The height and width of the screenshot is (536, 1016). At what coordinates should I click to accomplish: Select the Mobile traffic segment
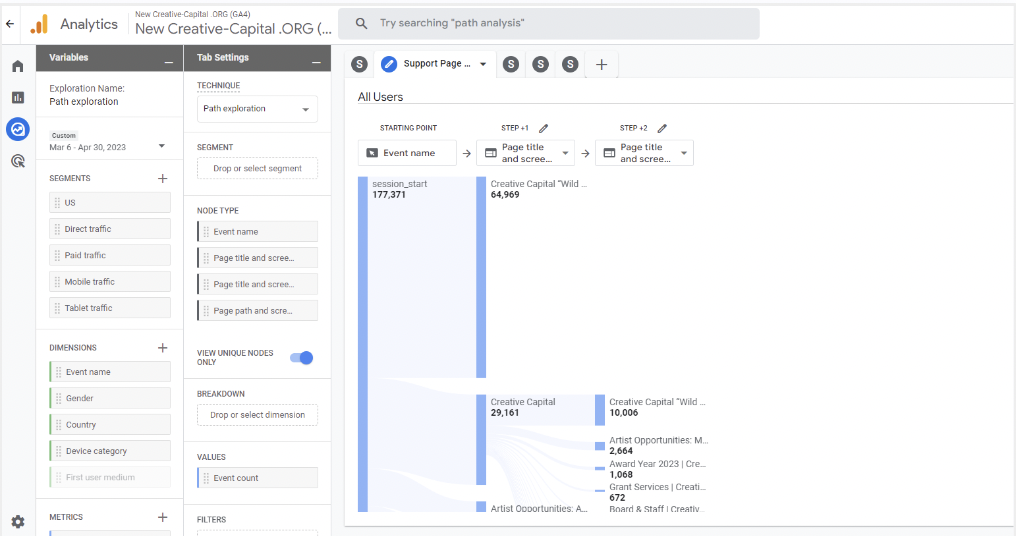110,282
